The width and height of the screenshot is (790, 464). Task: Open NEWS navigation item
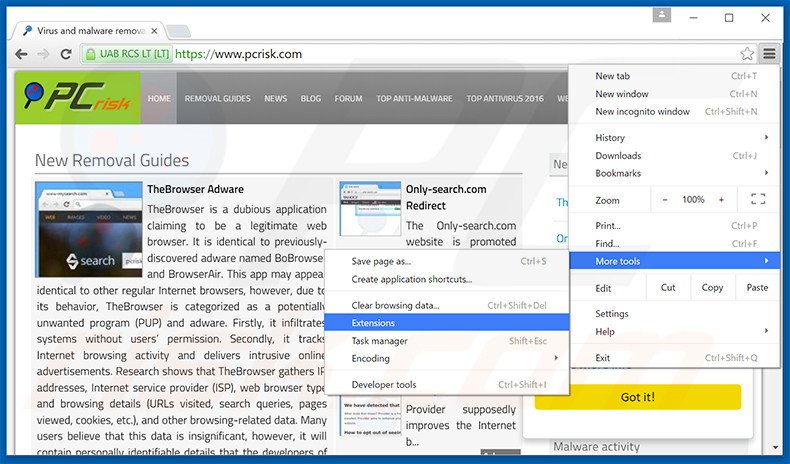(276, 98)
